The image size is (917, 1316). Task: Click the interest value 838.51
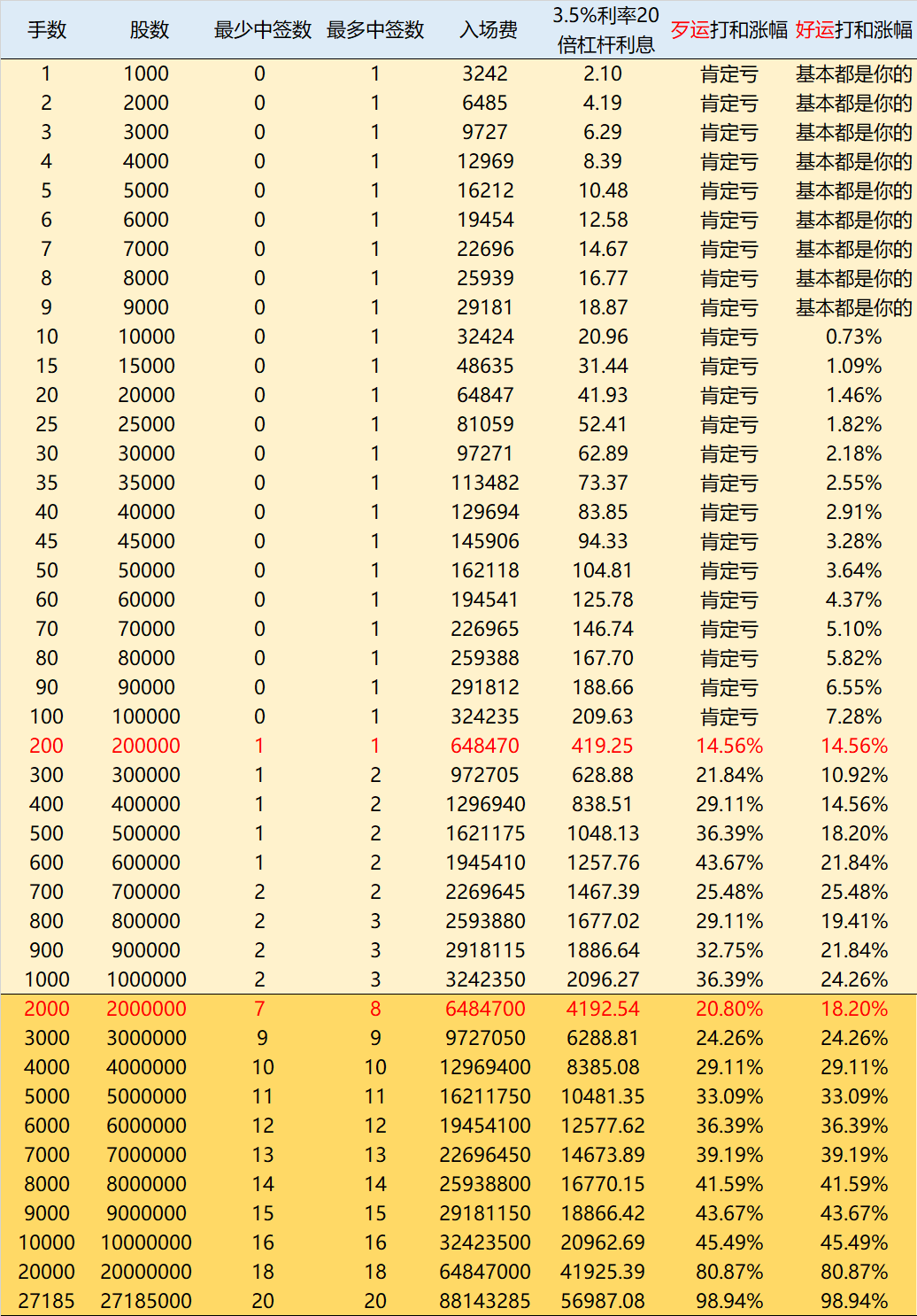603,804
